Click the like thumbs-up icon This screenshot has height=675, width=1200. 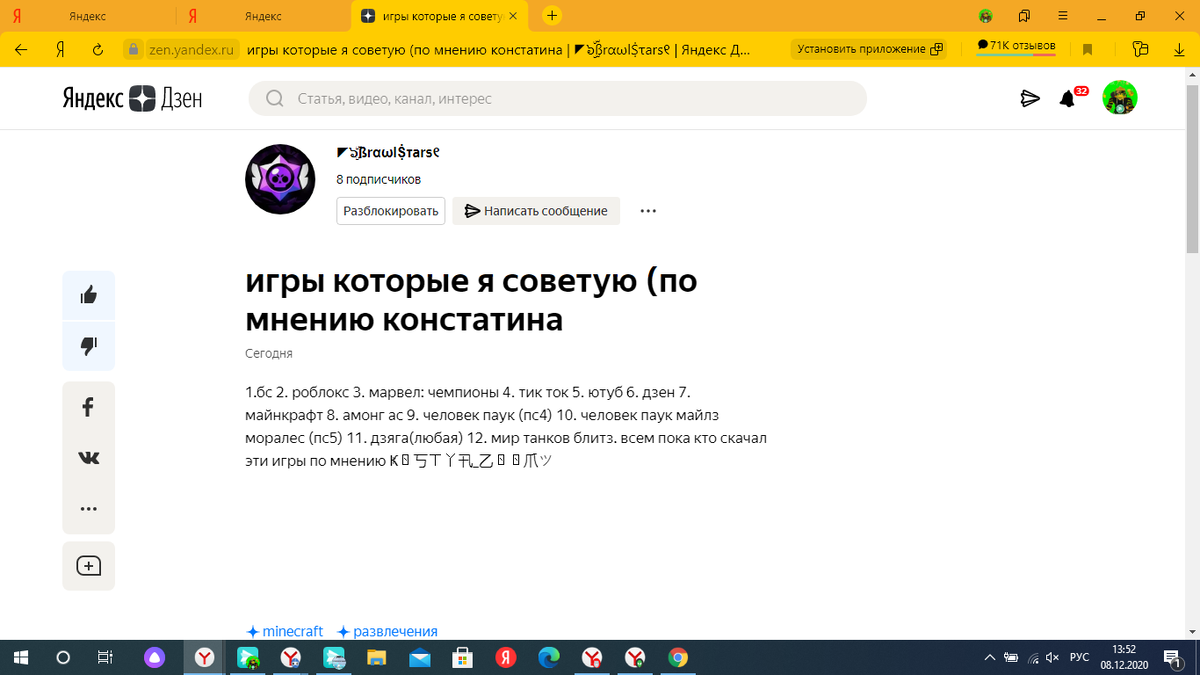pyautogui.click(x=88, y=295)
